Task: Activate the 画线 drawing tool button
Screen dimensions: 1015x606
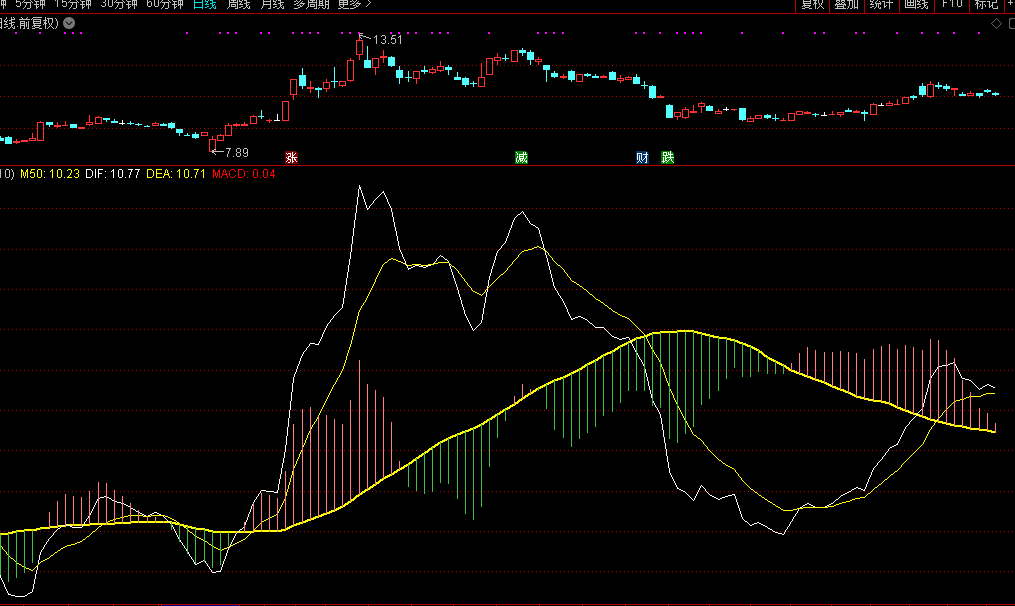Action: (916, 4)
